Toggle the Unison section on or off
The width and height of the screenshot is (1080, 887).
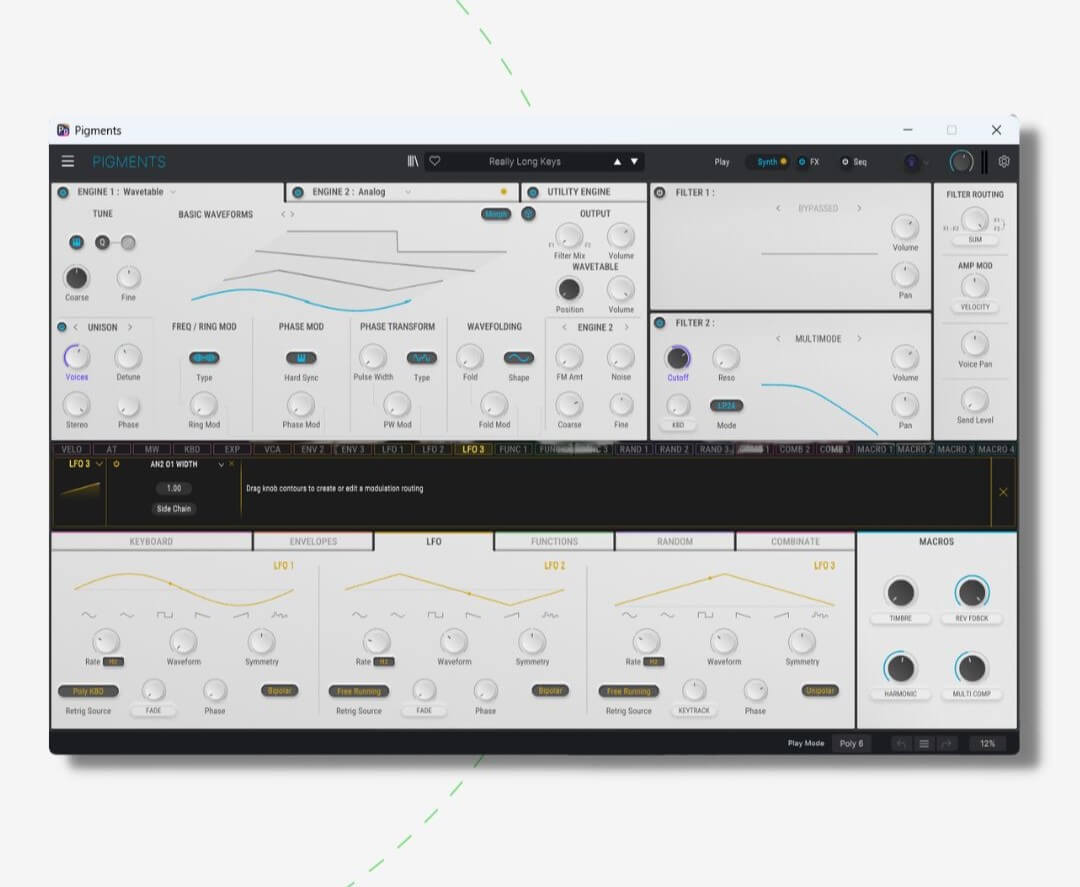[62, 327]
